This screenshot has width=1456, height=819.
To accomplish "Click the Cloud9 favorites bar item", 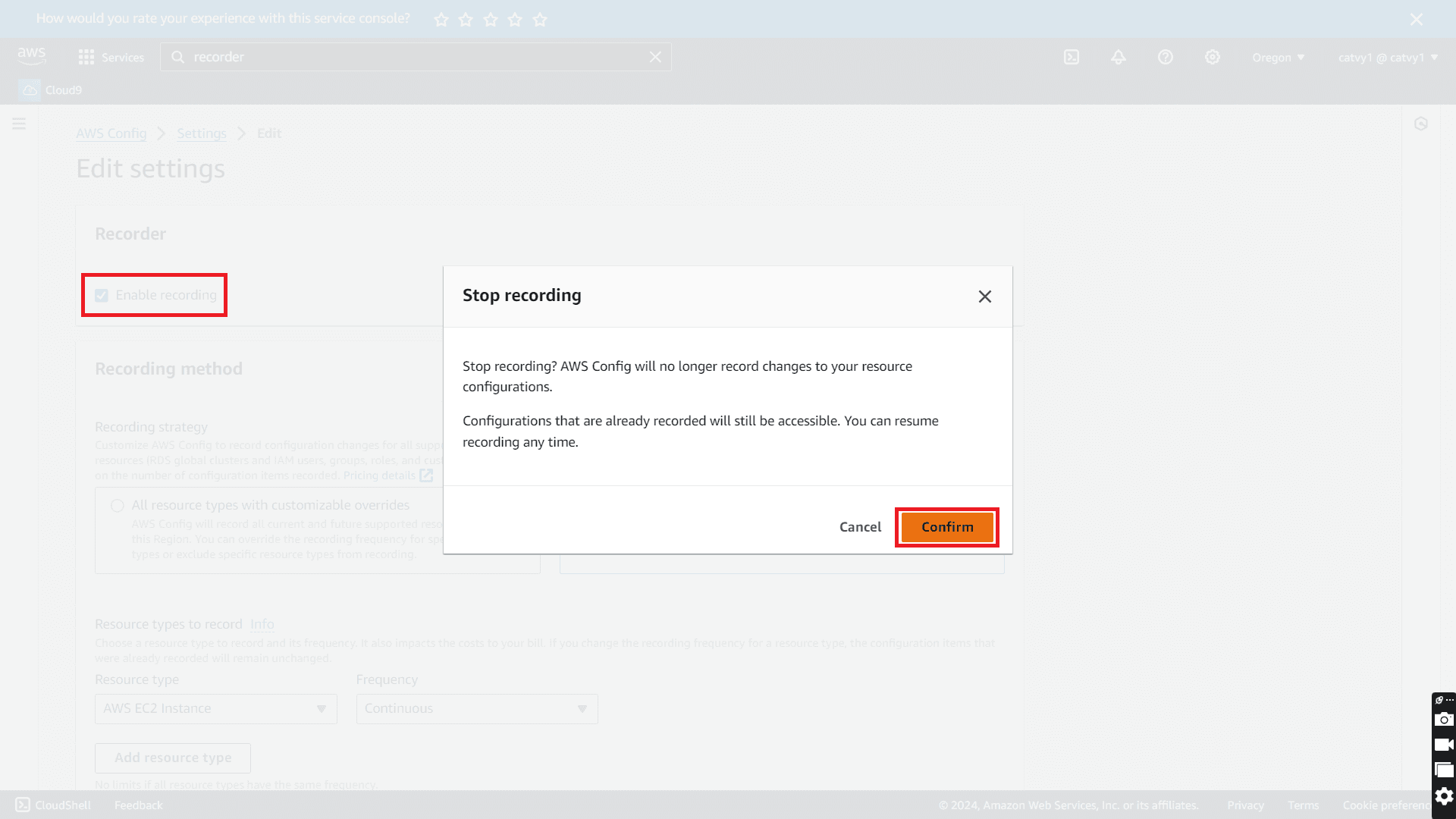I will (x=51, y=90).
